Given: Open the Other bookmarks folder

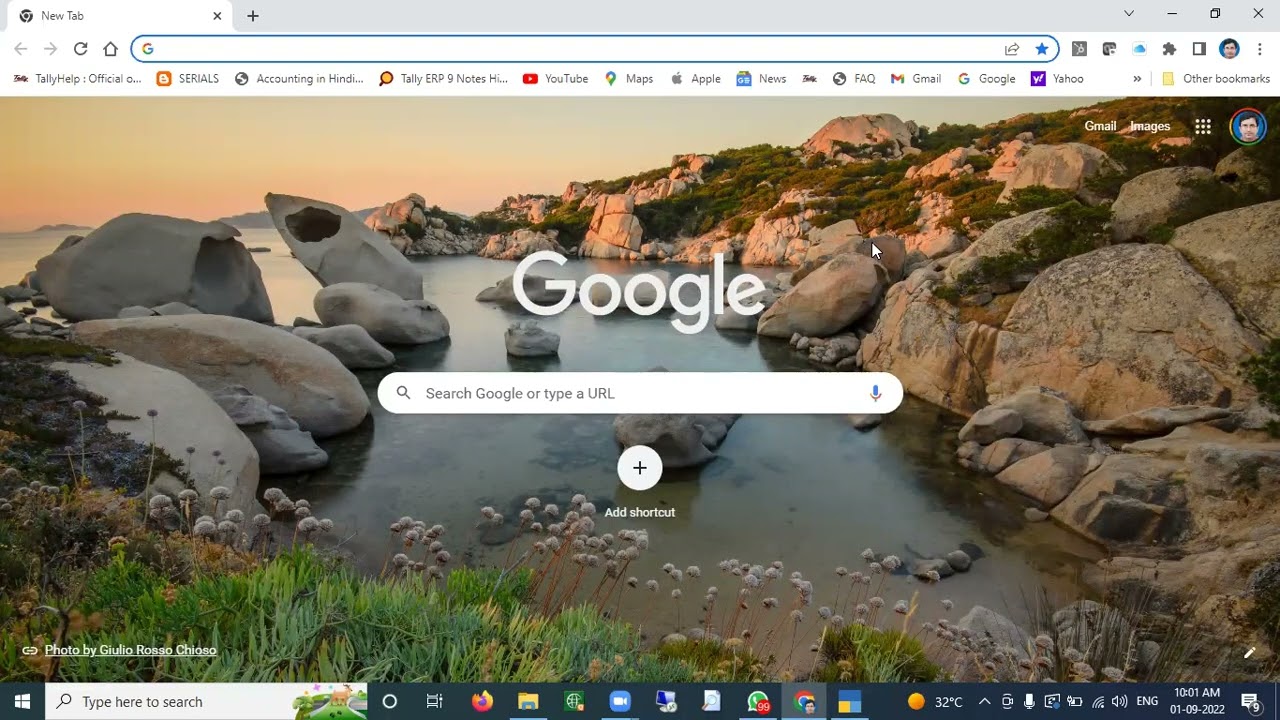Looking at the screenshot, I should pyautogui.click(x=1215, y=79).
